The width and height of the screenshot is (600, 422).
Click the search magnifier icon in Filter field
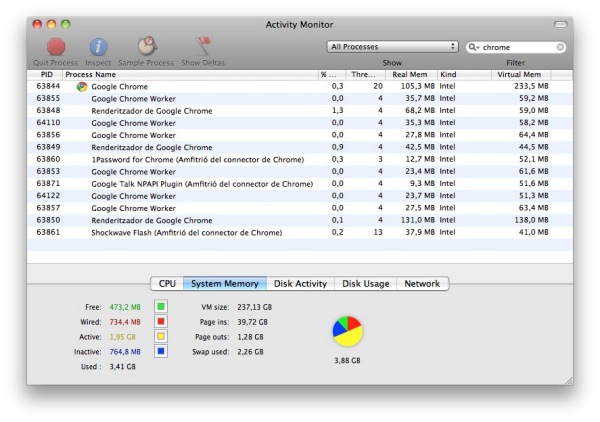tap(473, 47)
